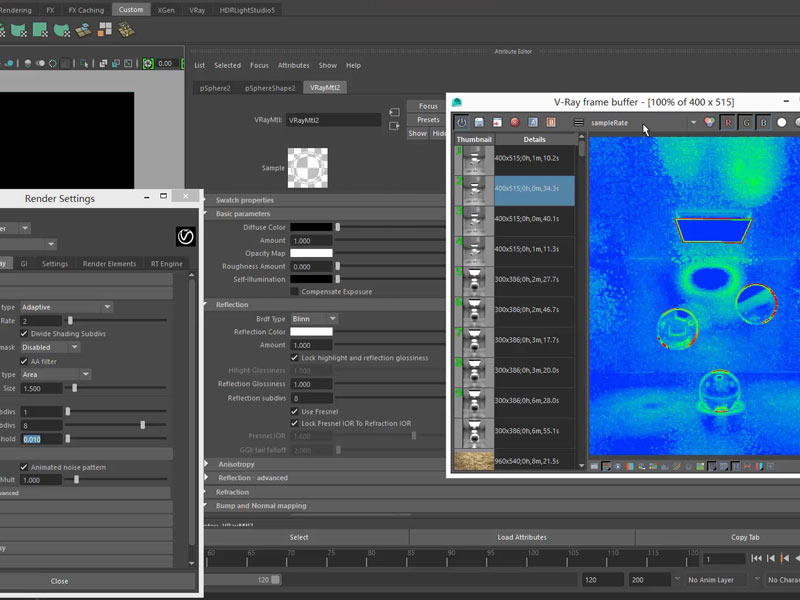Open the Attributes menu
The width and height of the screenshot is (800, 600).
293,65
